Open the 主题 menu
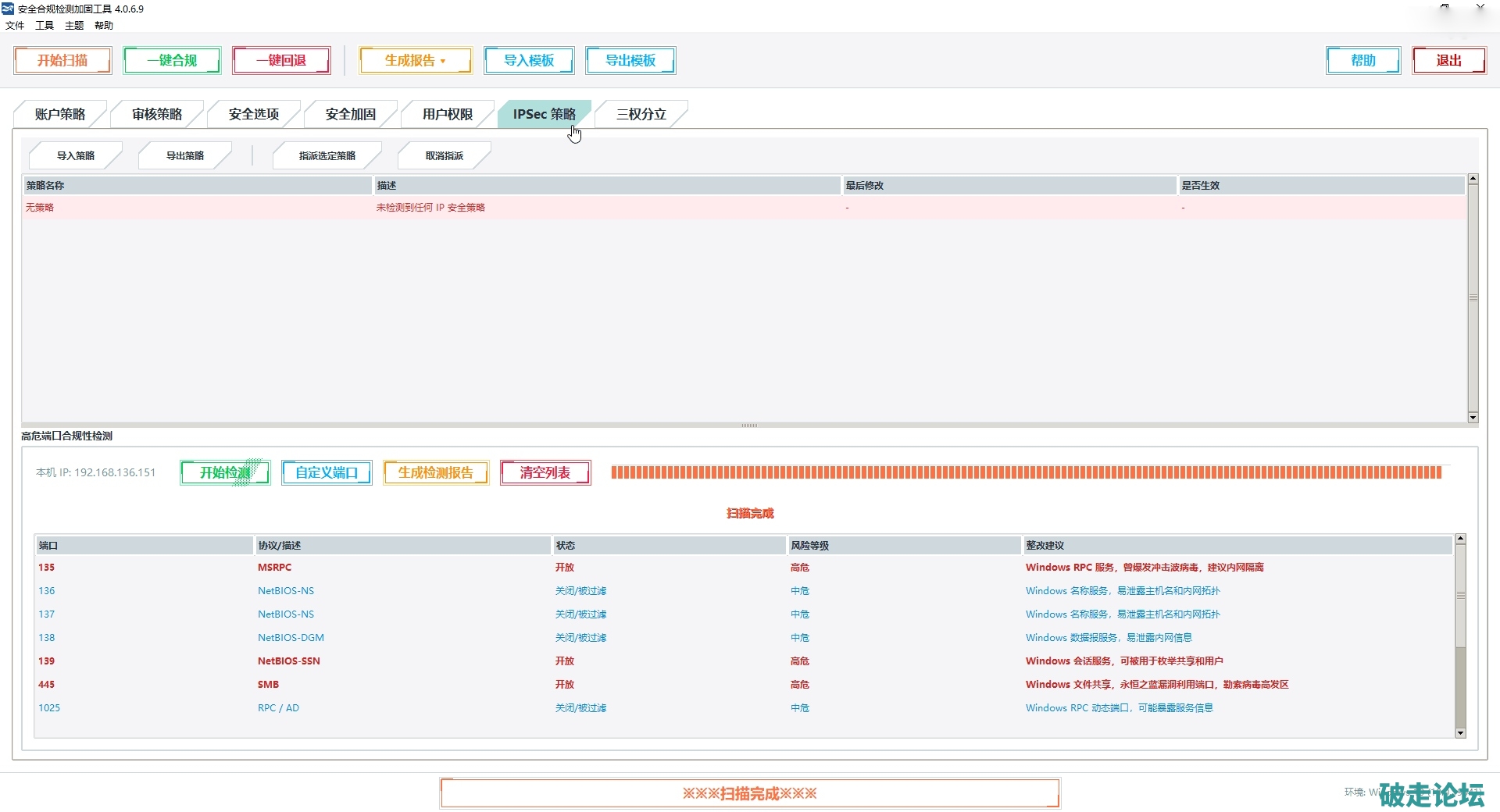1500x812 pixels. point(74,26)
